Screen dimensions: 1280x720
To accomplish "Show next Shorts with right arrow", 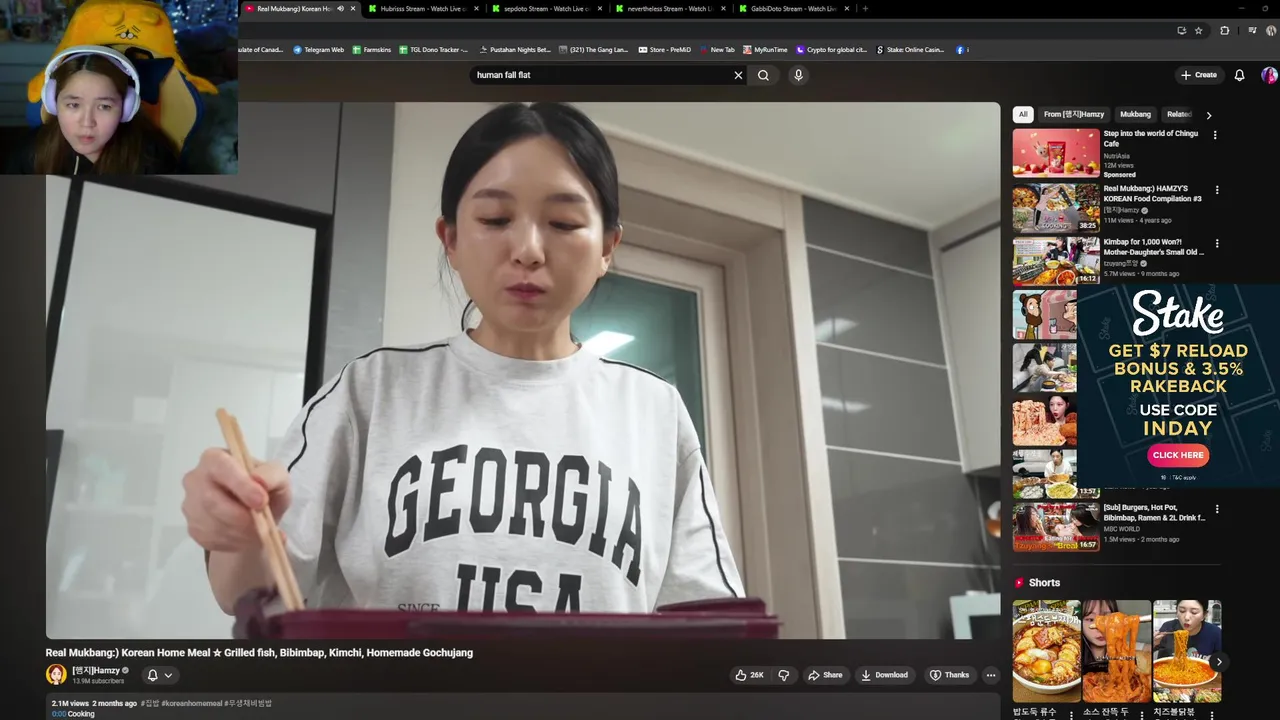I will (1218, 661).
